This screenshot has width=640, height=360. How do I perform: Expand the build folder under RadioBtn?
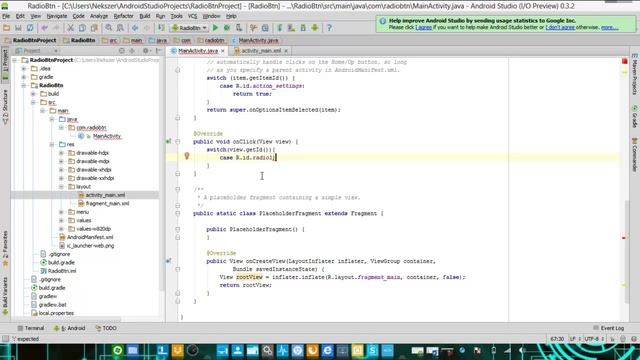tap(33, 93)
